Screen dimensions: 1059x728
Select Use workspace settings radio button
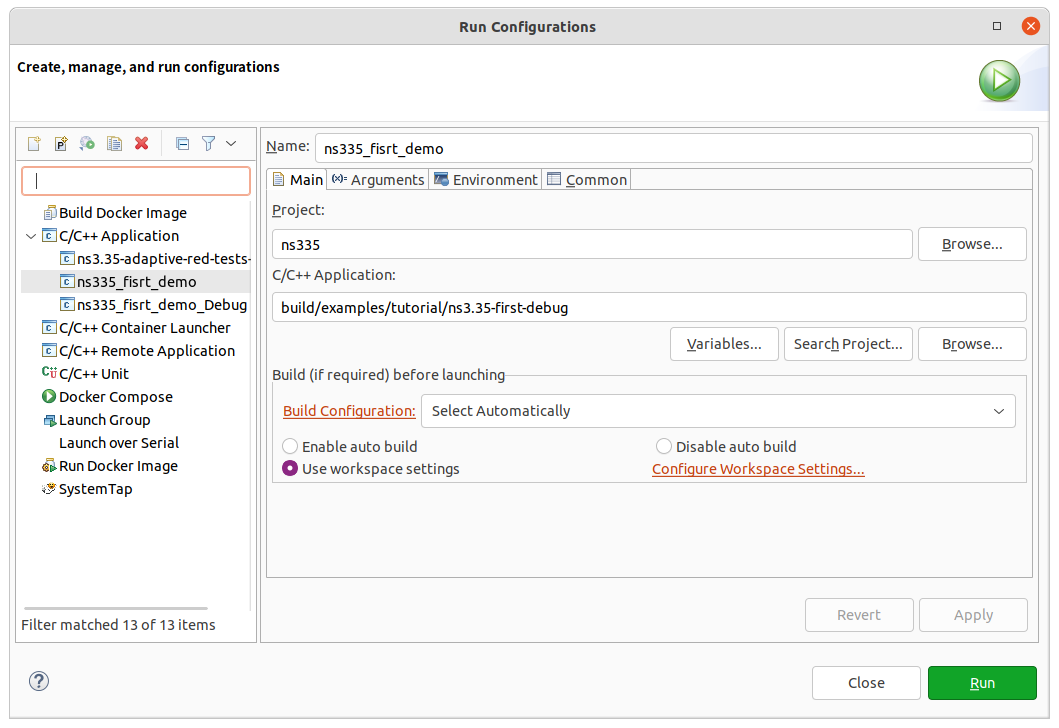pyautogui.click(x=290, y=469)
